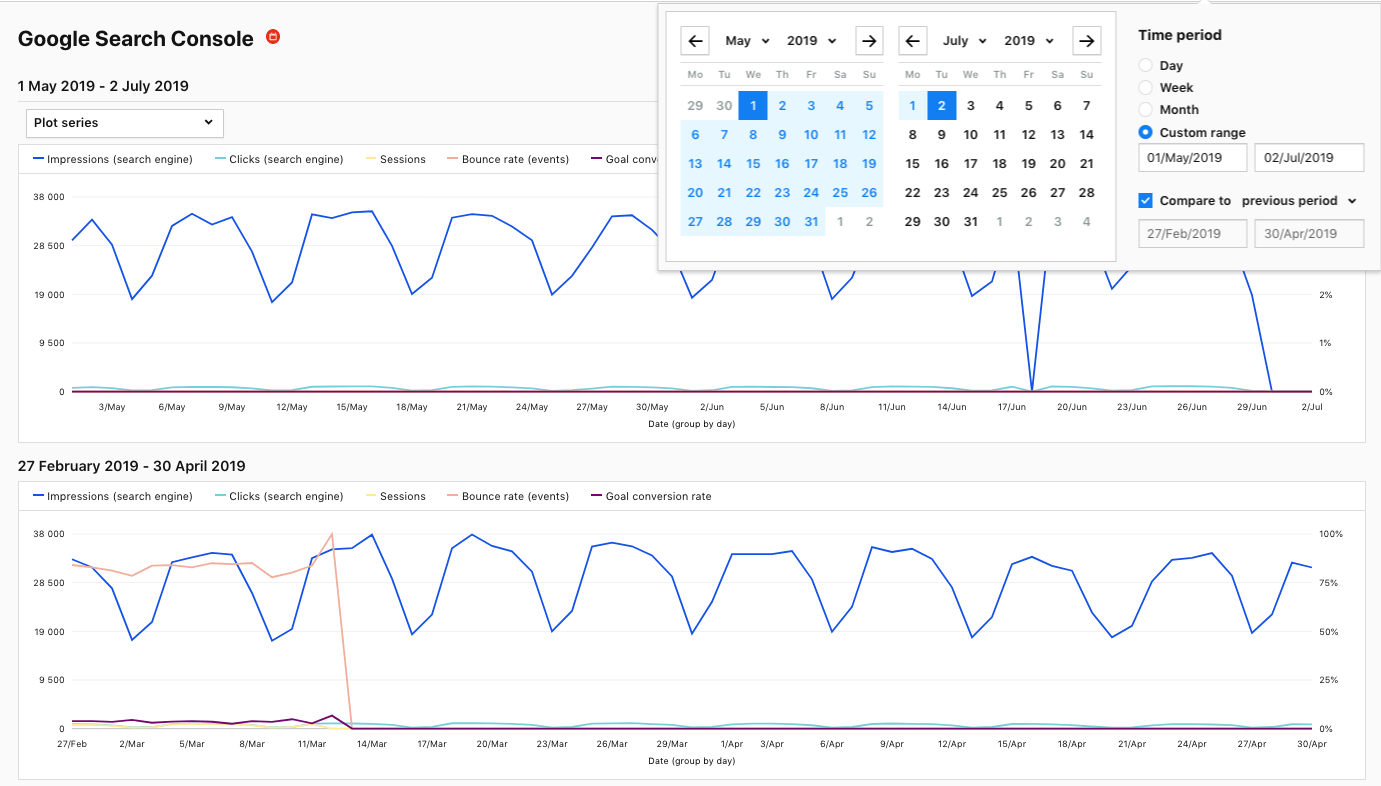Select the Week time period
The image size is (1381, 786).
[x=1146, y=88]
